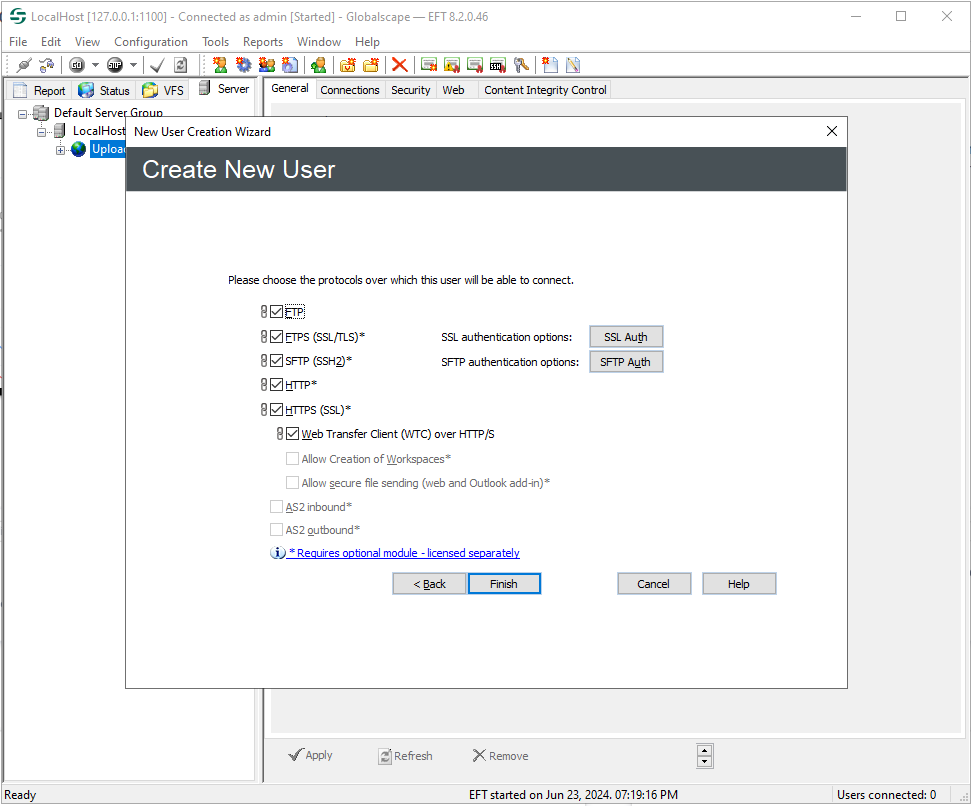Open the dropdown arrow next to STOP

click(133, 64)
